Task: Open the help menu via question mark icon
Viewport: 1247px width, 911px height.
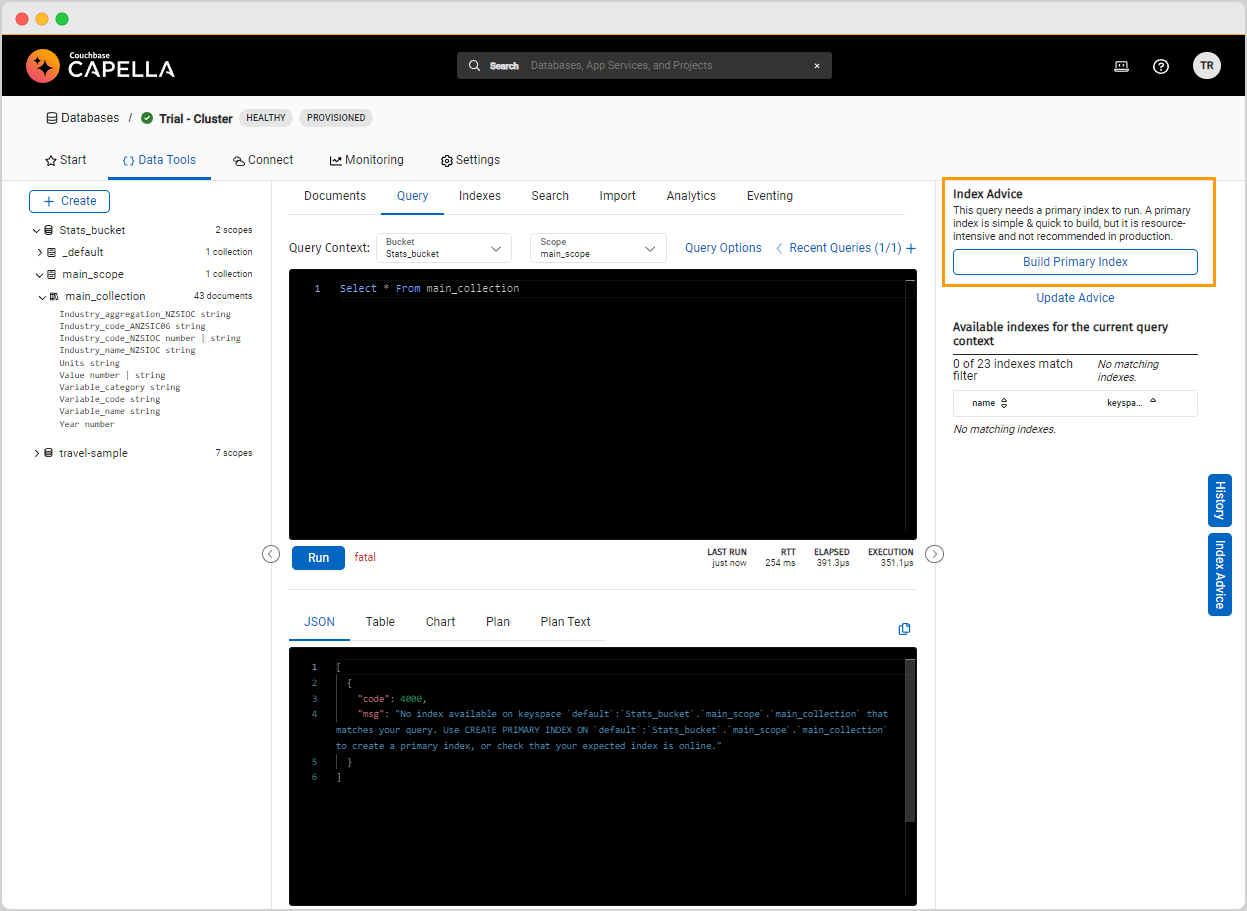Action: (x=1160, y=66)
